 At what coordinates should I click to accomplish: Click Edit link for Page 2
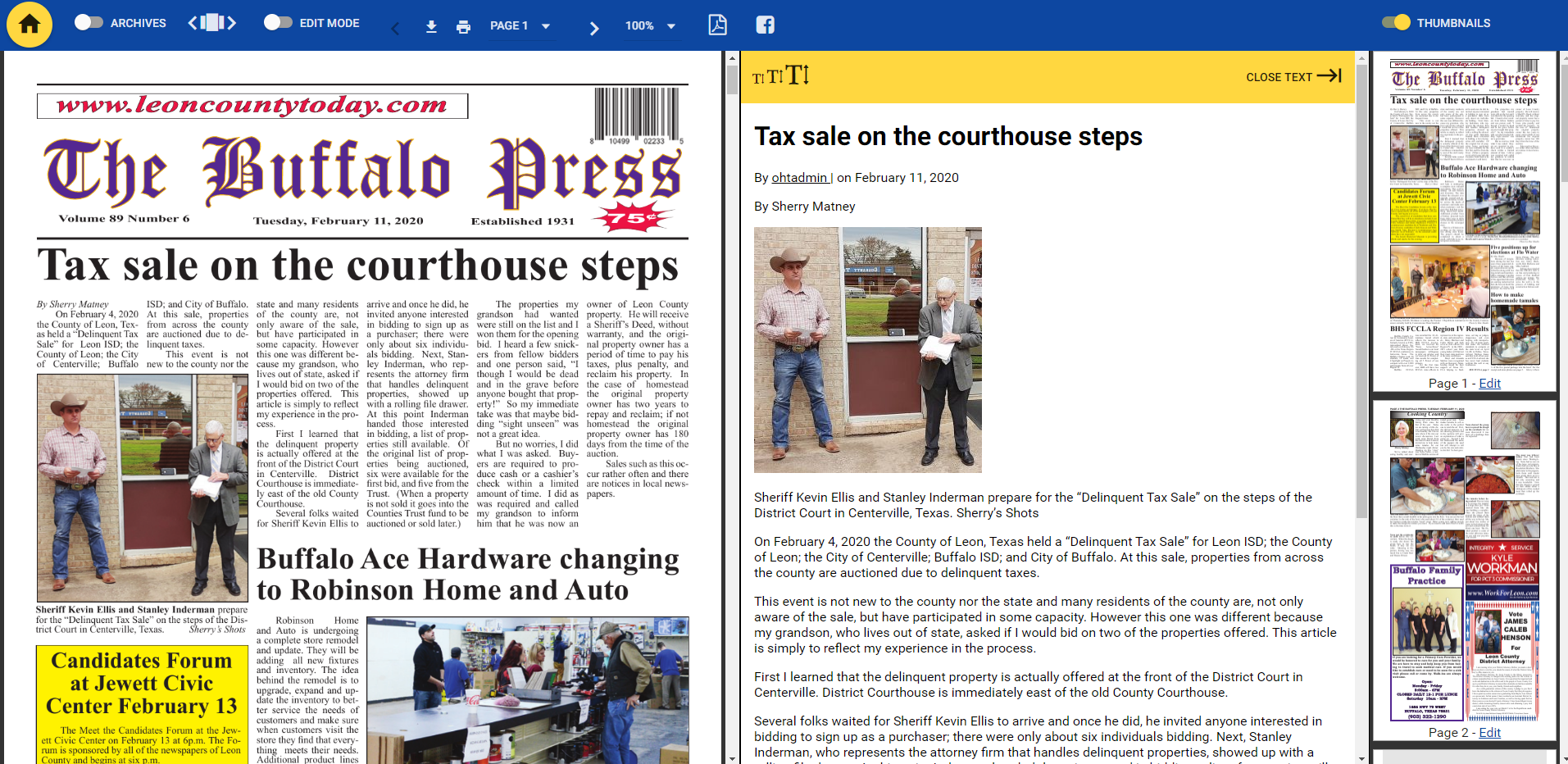(x=1489, y=732)
